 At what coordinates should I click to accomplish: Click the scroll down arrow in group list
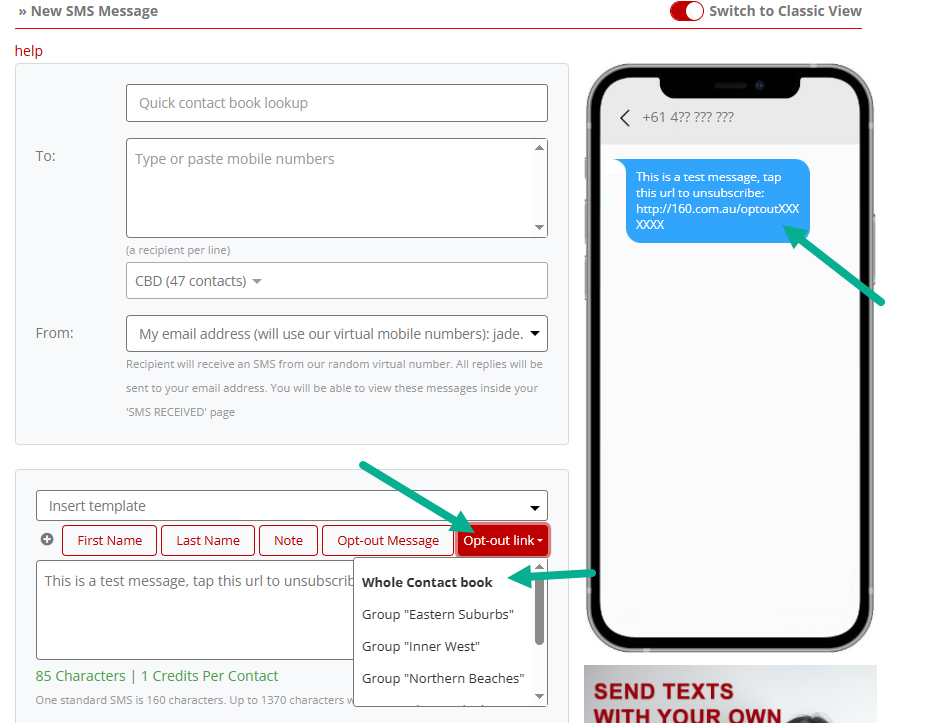point(539,696)
